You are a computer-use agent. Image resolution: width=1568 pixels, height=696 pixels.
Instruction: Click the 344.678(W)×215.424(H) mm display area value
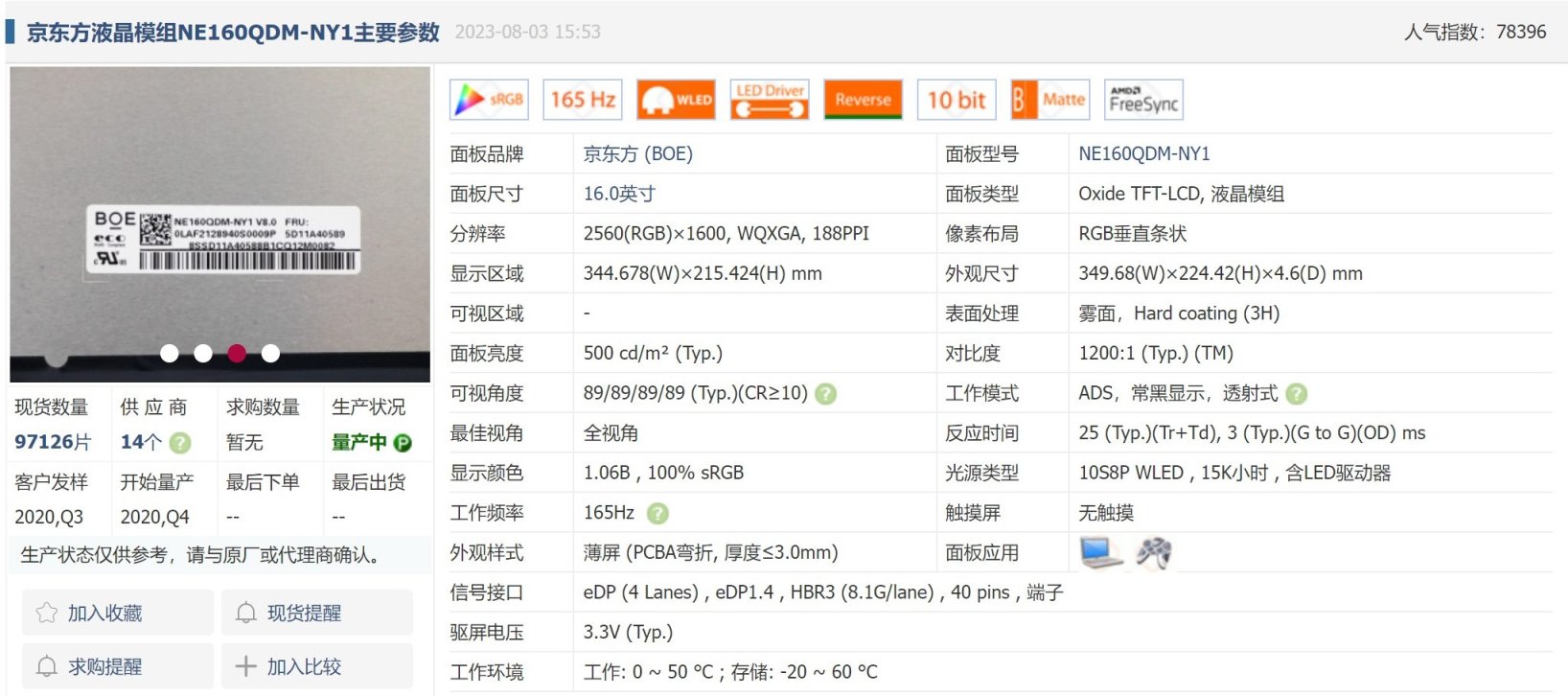tap(703, 274)
